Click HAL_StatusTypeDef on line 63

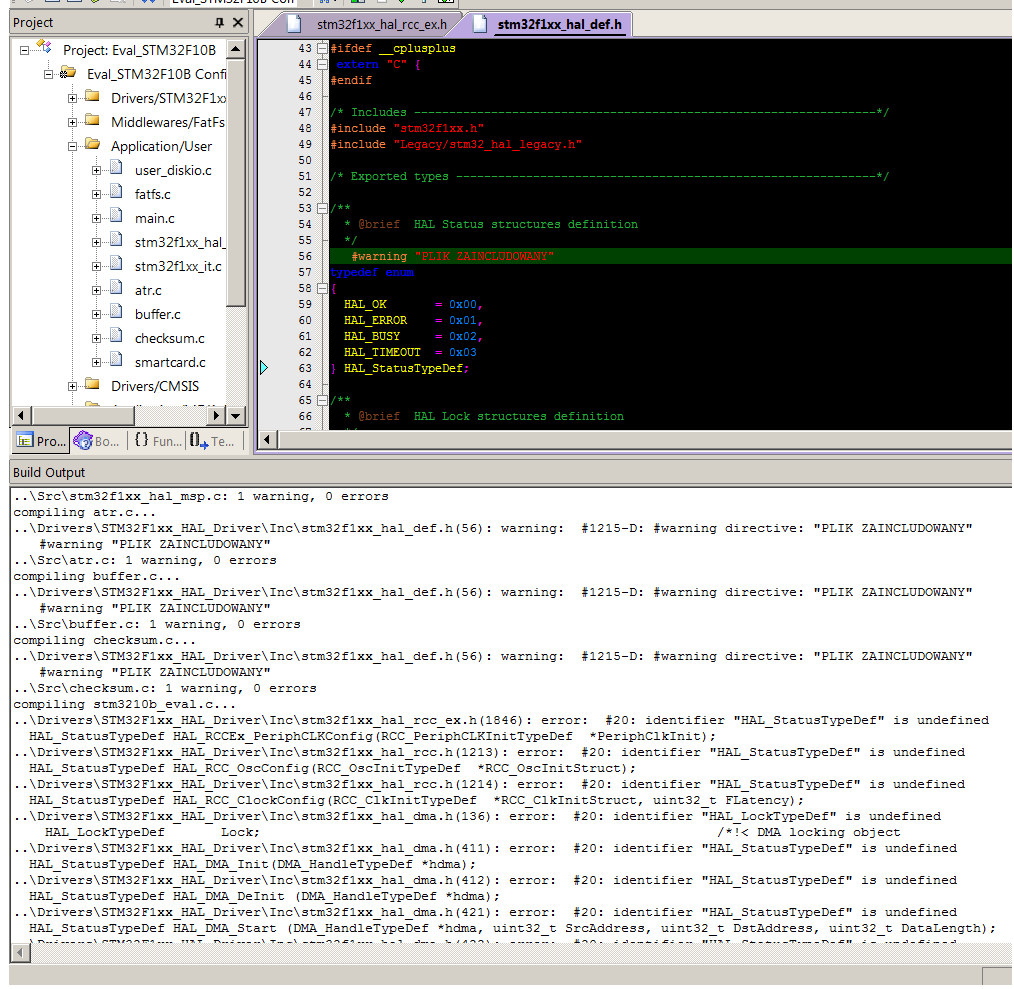[404, 369]
